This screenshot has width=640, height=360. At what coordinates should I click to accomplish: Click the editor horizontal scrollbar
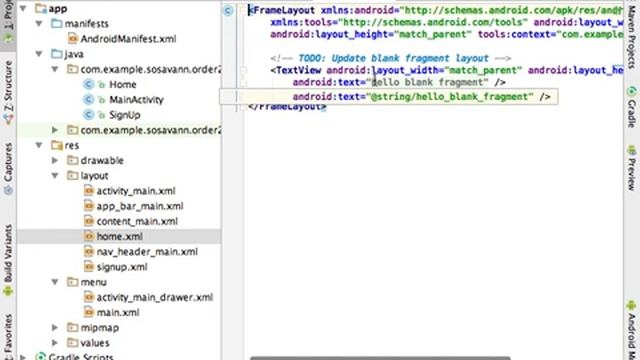380,358
